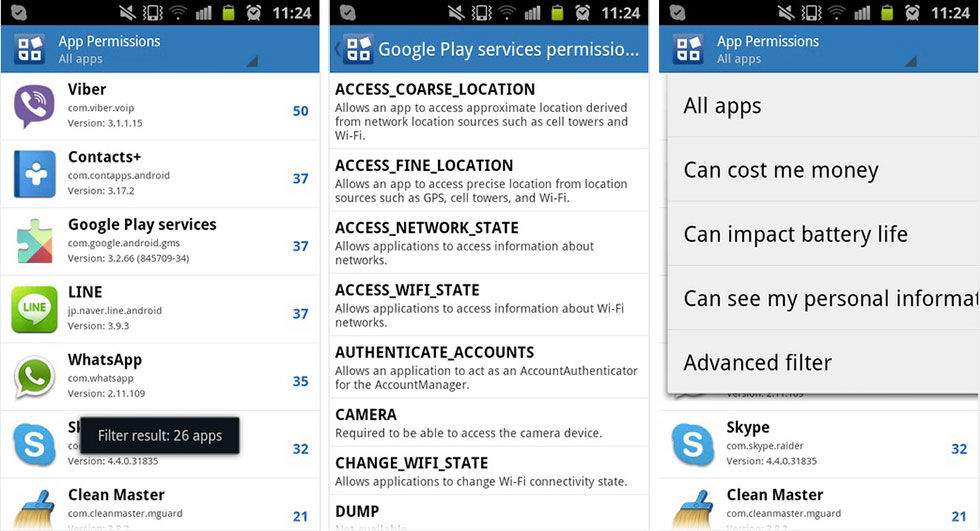The image size is (980, 531).
Task: Tap the Viber app icon
Action: point(34,106)
